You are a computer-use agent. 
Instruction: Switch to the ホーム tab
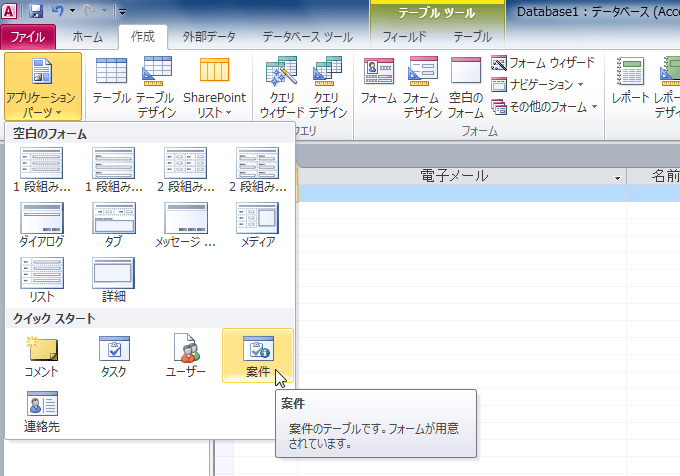click(87, 37)
